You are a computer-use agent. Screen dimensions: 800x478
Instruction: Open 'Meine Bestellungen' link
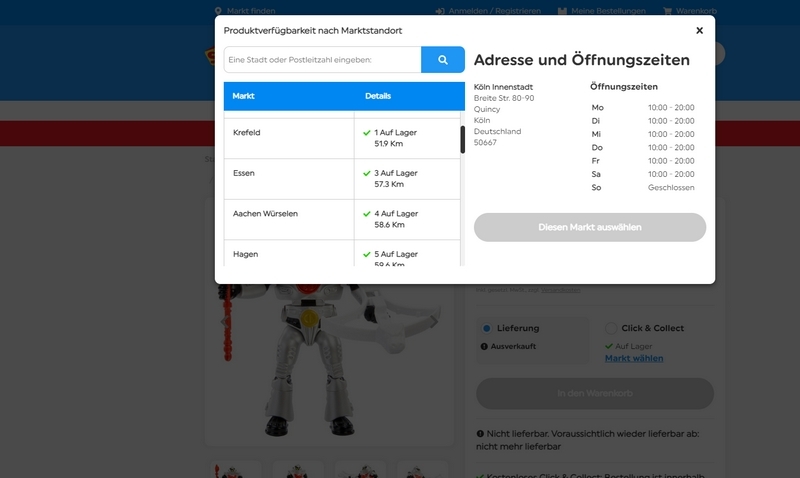[x=608, y=11]
